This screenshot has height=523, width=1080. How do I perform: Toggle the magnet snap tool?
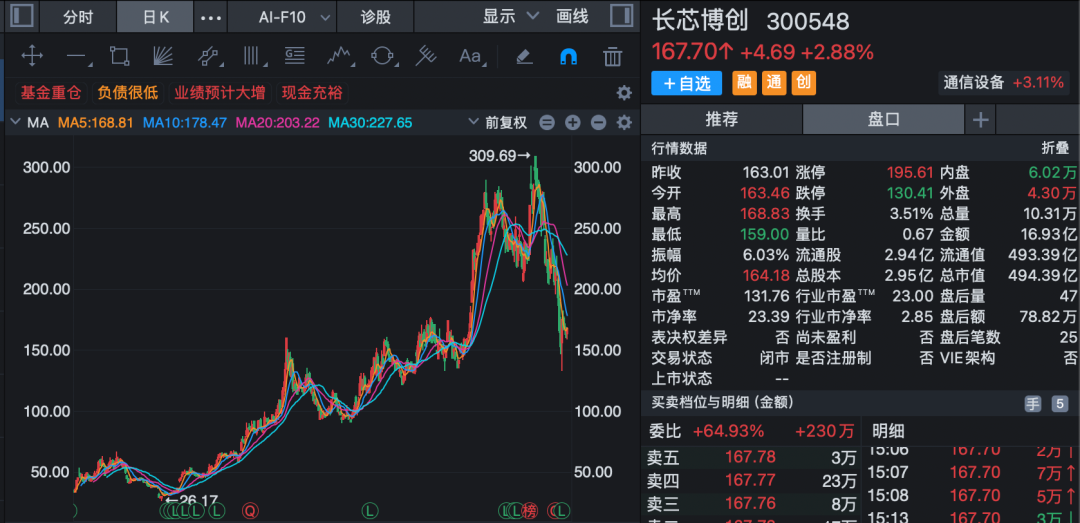[568, 56]
